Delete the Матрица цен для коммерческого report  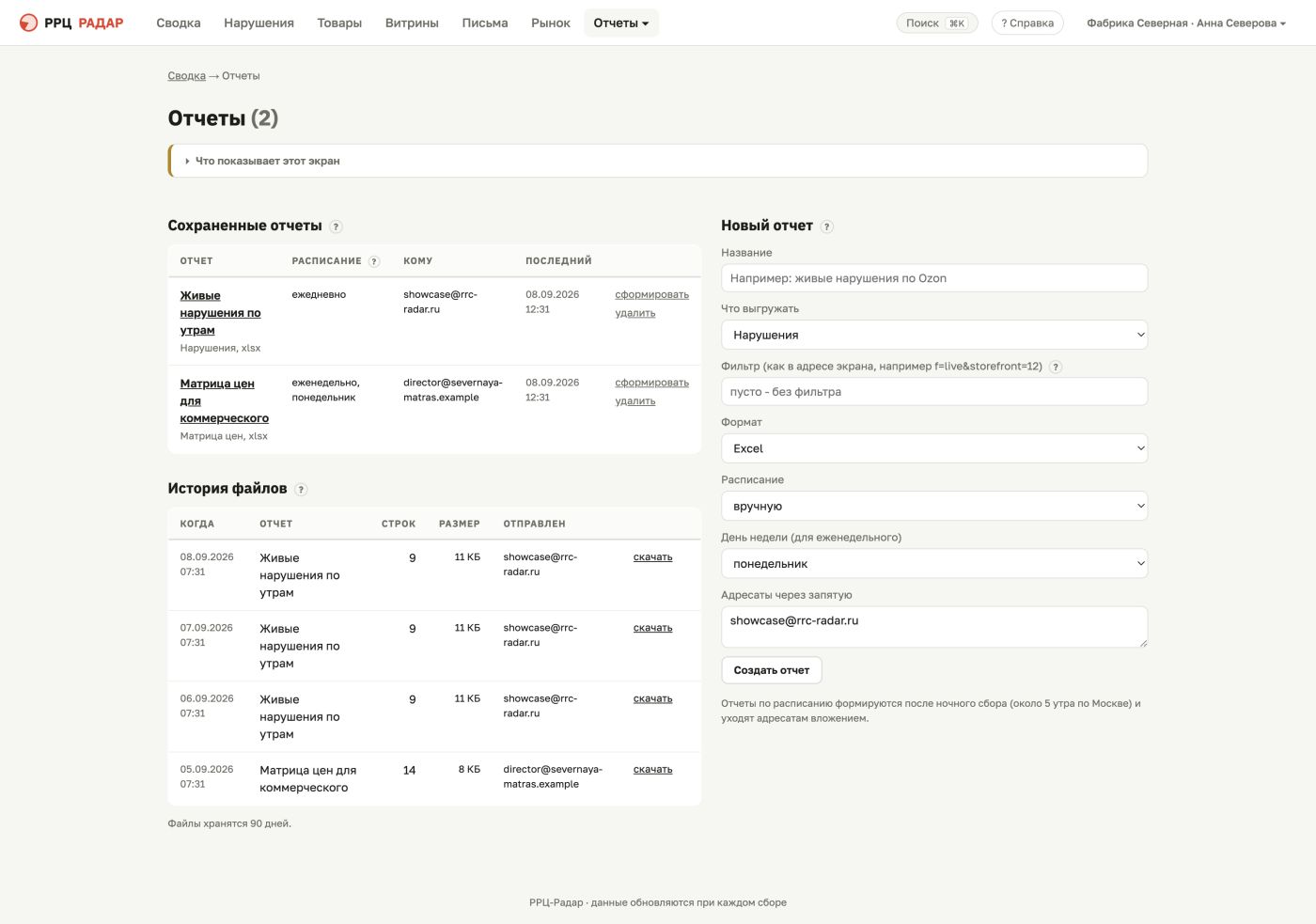coord(635,401)
